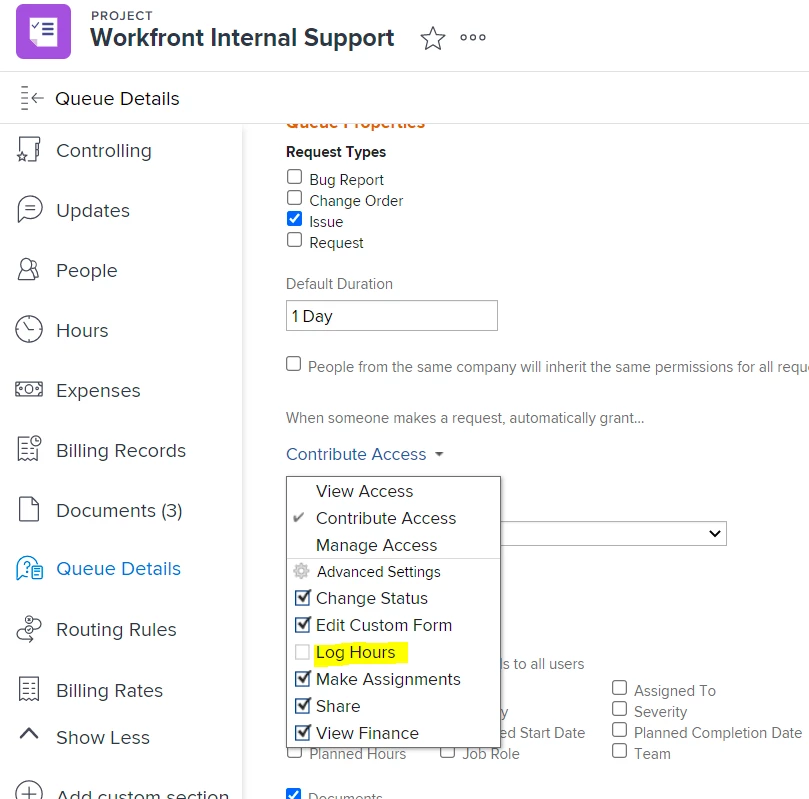
Task: Click the Contribute Access dropdown caret
Action: click(439, 454)
